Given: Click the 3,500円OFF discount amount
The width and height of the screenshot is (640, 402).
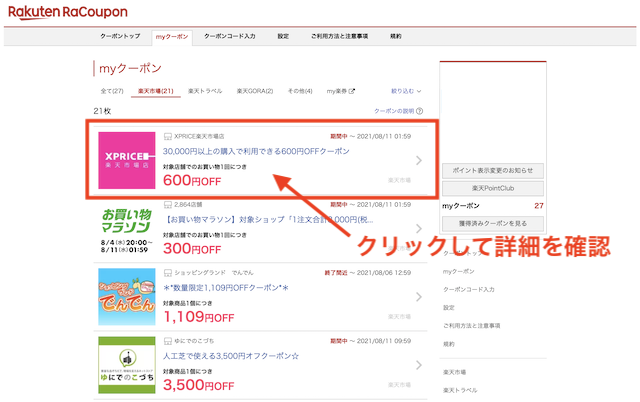Looking at the screenshot, I should 198,385.
